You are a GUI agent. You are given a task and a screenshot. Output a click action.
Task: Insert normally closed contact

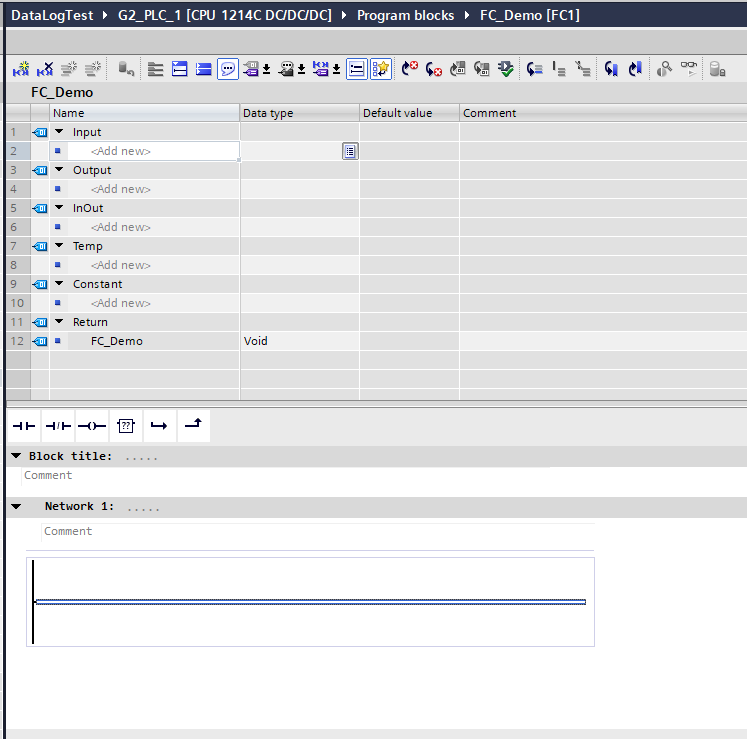58,426
